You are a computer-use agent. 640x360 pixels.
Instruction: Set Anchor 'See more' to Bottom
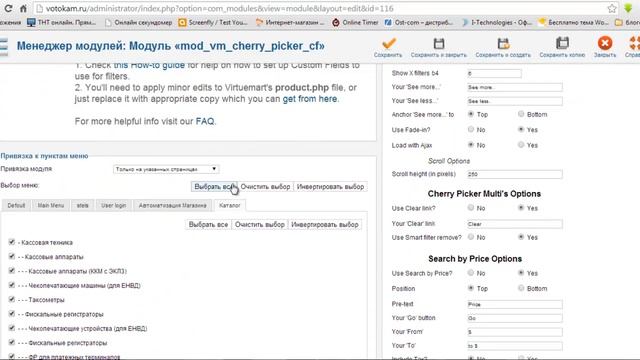tap(521, 114)
